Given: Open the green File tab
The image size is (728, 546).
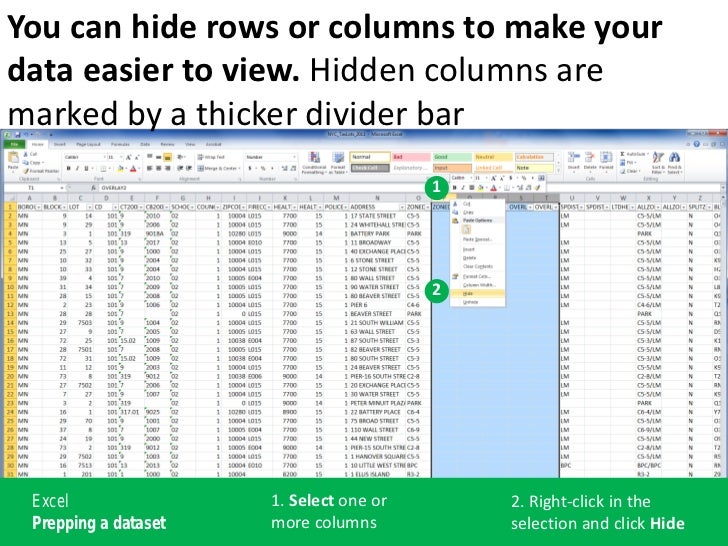Looking at the screenshot, I should click(x=13, y=145).
